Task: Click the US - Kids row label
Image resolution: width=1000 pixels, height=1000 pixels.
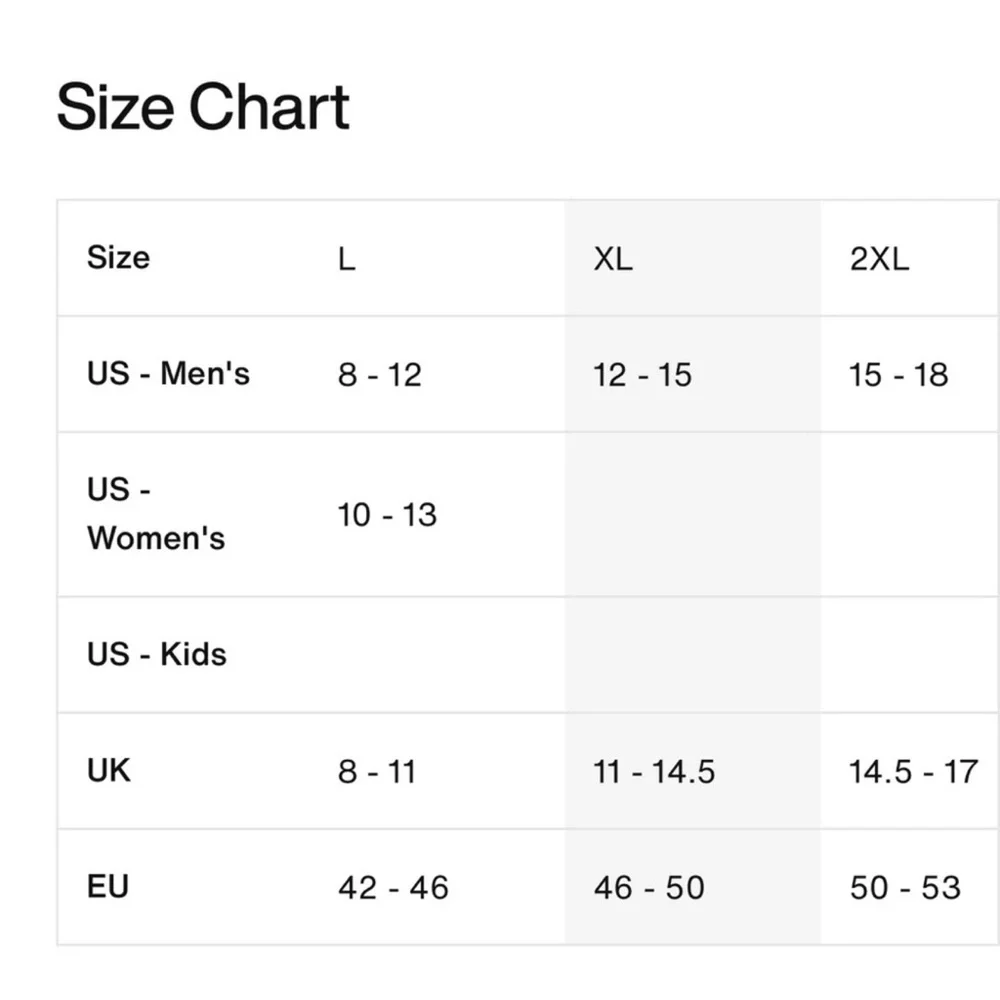Action: [157, 654]
